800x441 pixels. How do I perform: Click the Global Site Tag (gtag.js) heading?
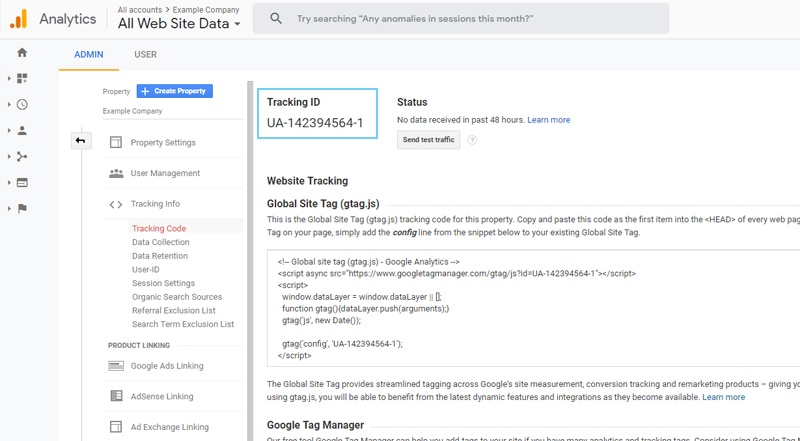click(323, 204)
